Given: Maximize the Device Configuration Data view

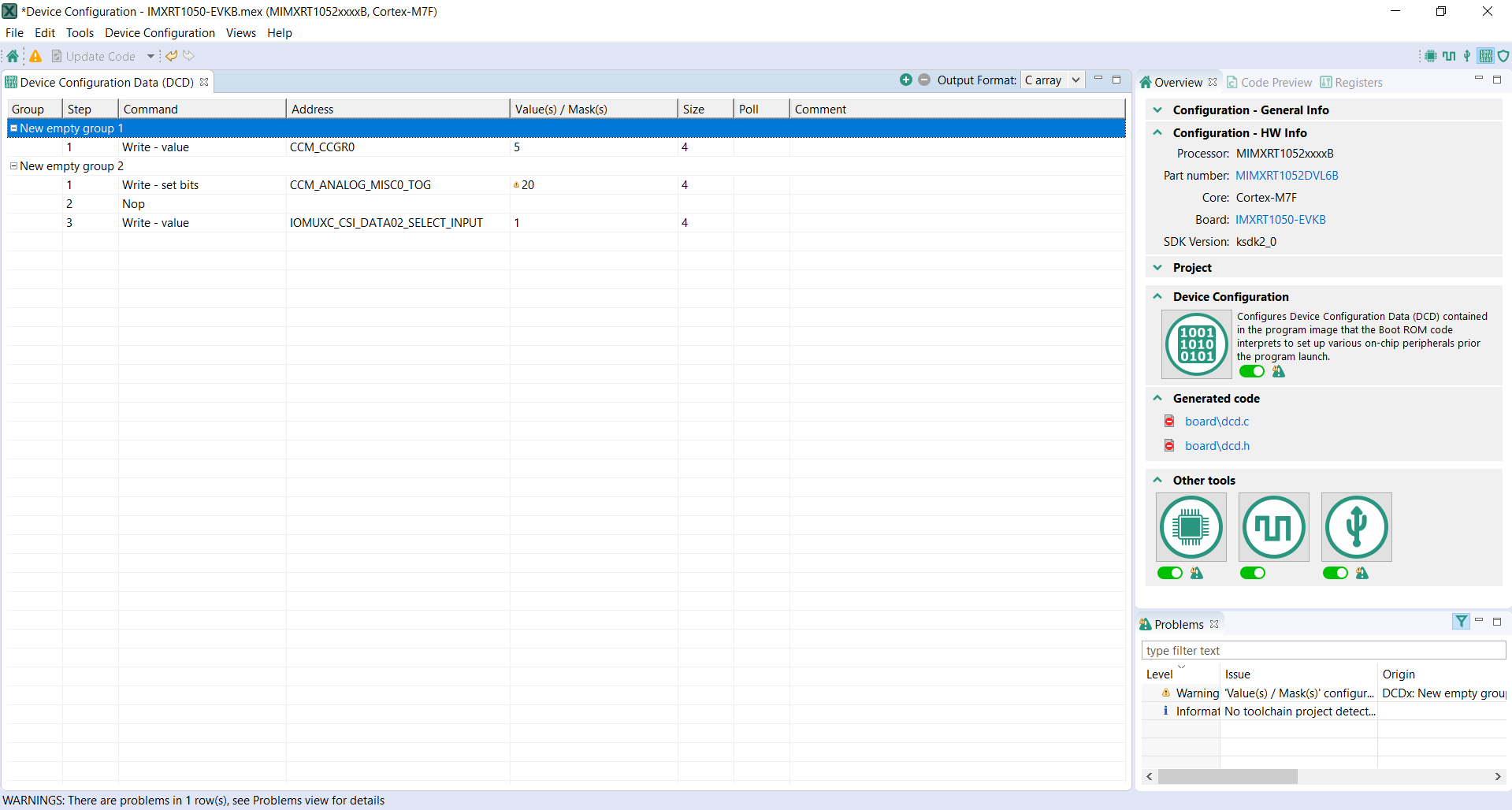Looking at the screenshot, I should pyautogui.click(x=1116, y=79).
